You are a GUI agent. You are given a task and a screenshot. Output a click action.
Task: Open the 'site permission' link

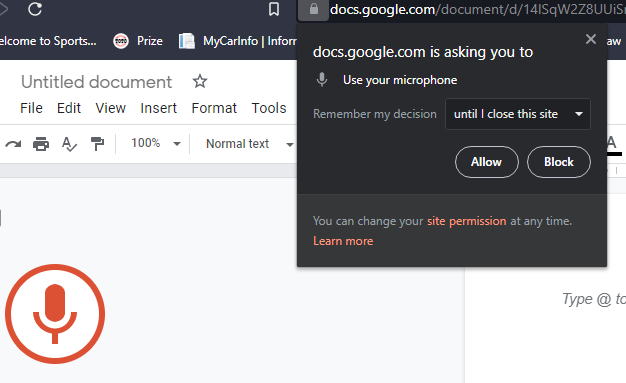pos(467,221)
